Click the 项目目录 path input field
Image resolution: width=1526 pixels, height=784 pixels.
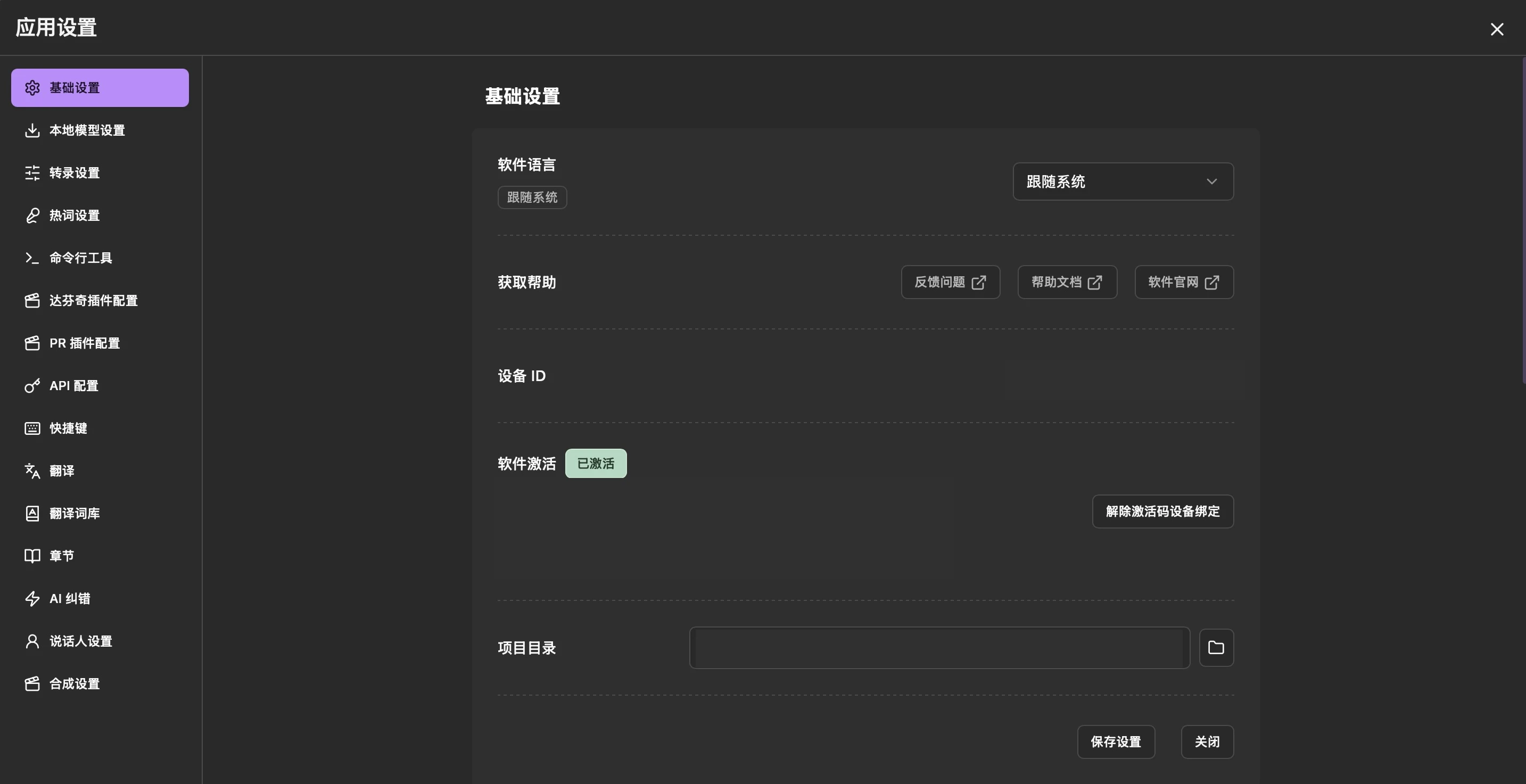[939, 648]
